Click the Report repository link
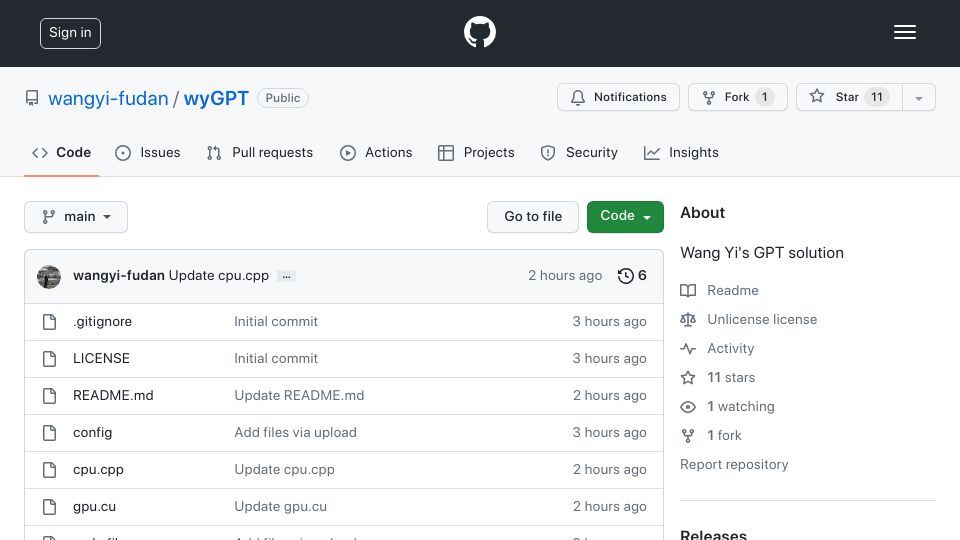 click(734, 465)
